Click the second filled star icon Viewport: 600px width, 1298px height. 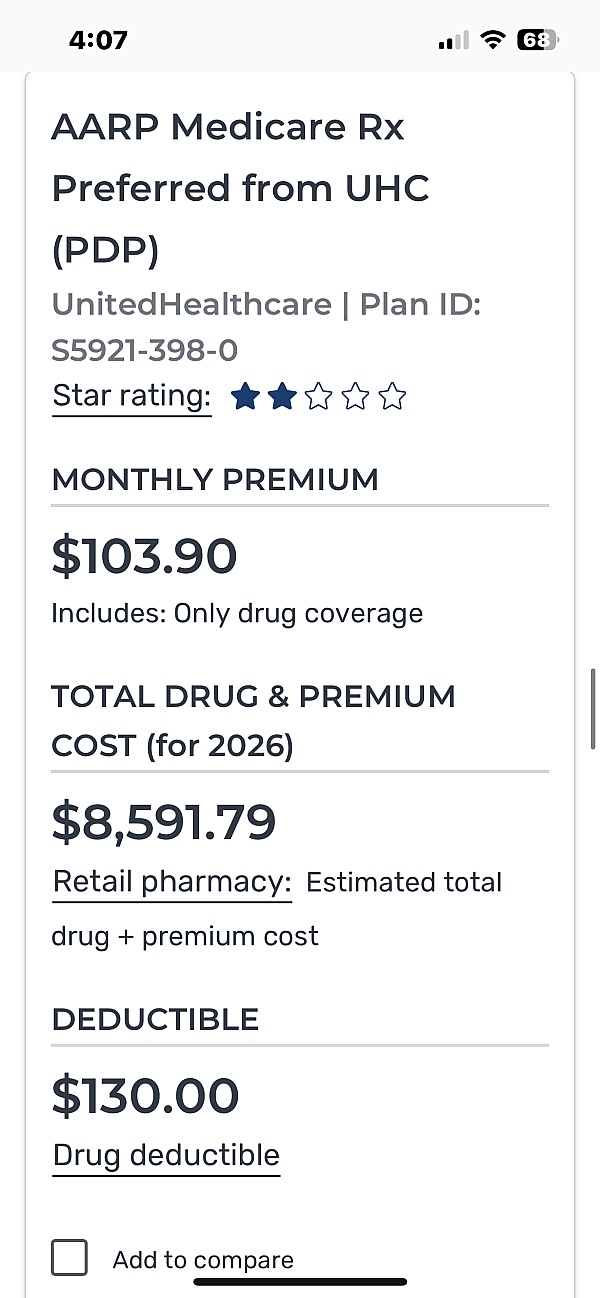[x=282, y=398]
